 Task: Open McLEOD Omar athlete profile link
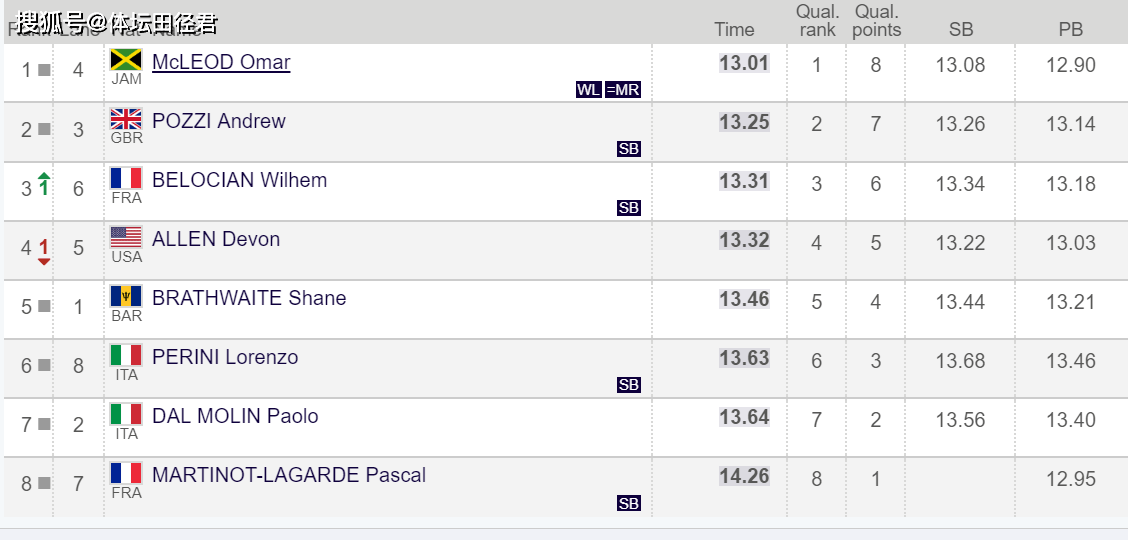pos(221,62)
